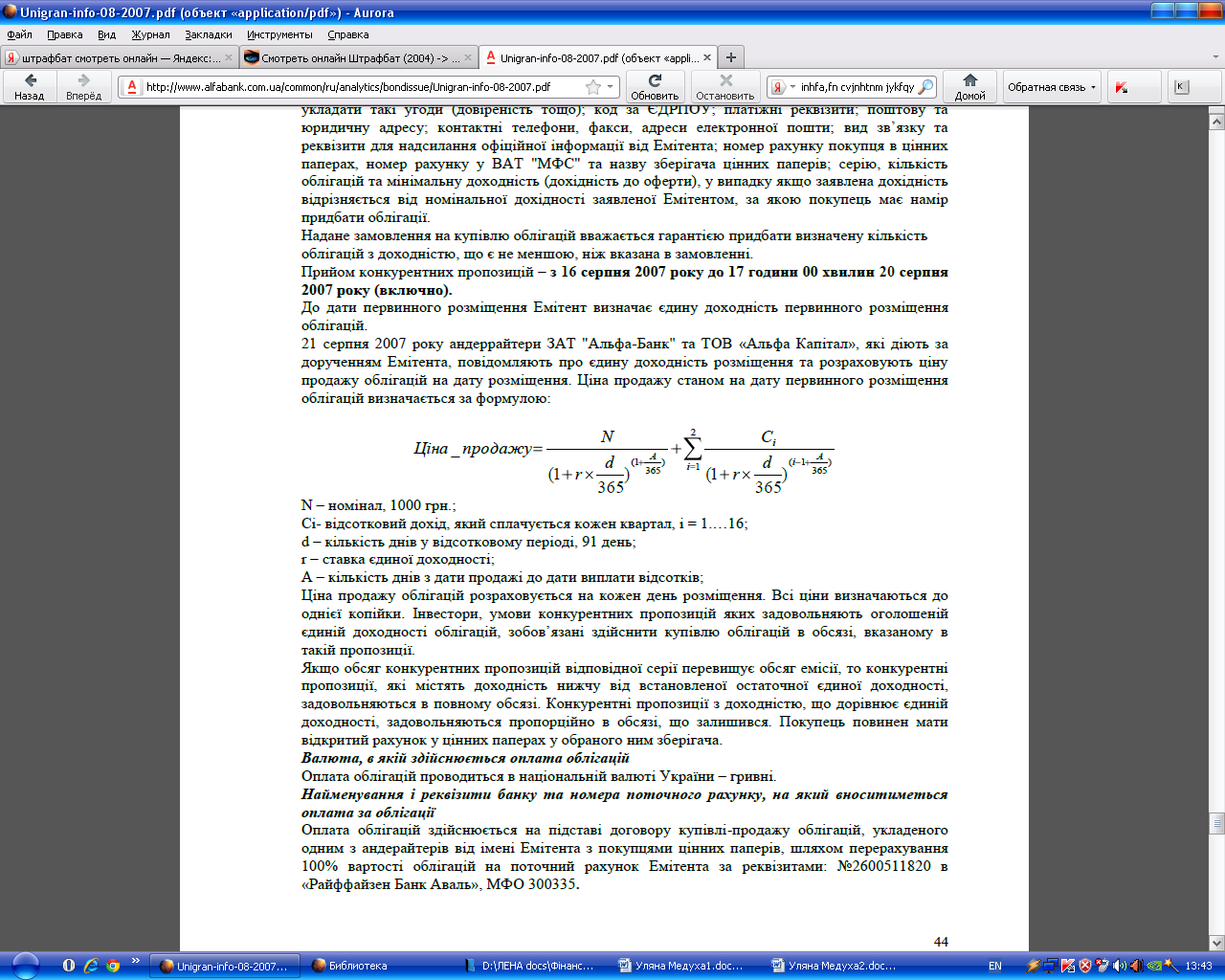Click the Yandex search text field
Image resolution: width=1225 pixels, height=980 pixels.
click(x=857, y=87)
